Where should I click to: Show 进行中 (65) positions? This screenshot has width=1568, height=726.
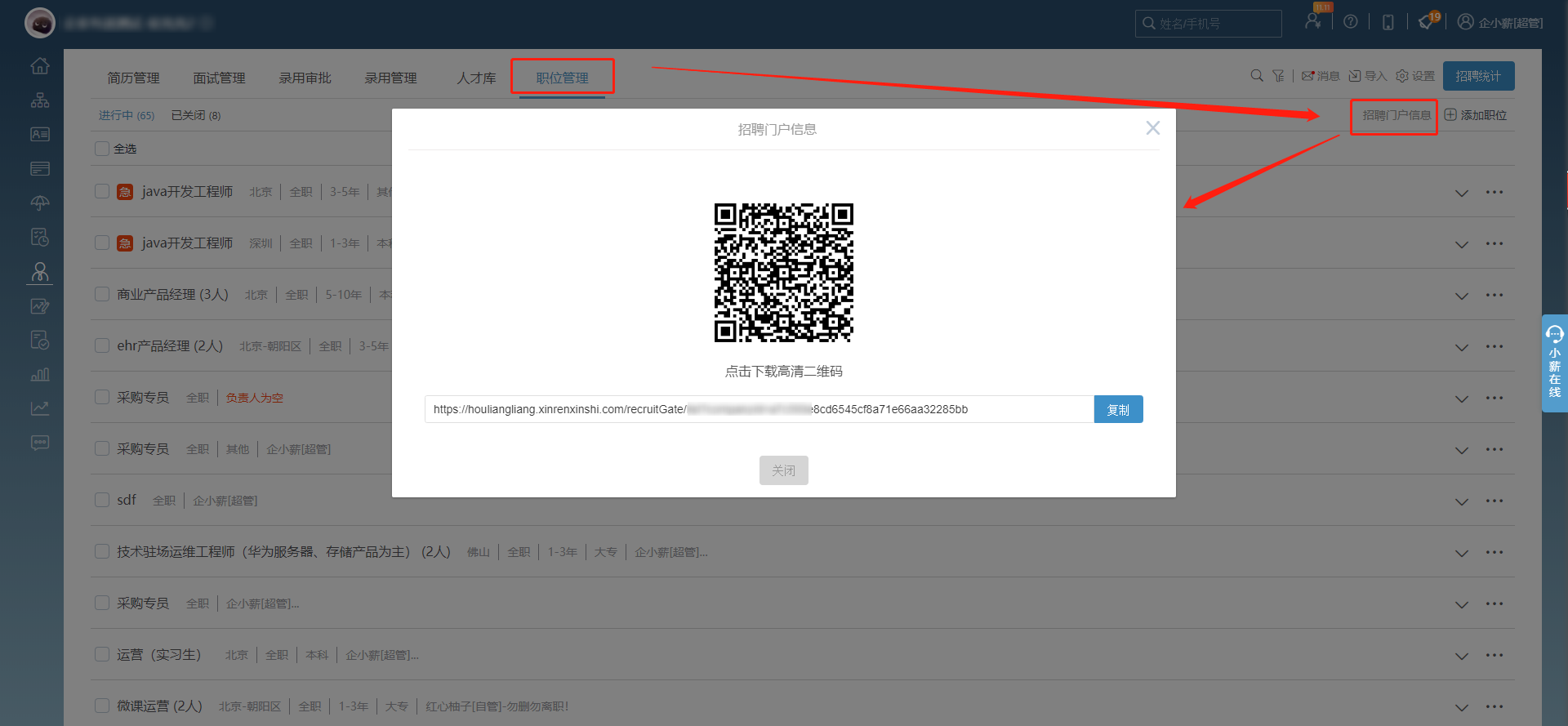127,115
